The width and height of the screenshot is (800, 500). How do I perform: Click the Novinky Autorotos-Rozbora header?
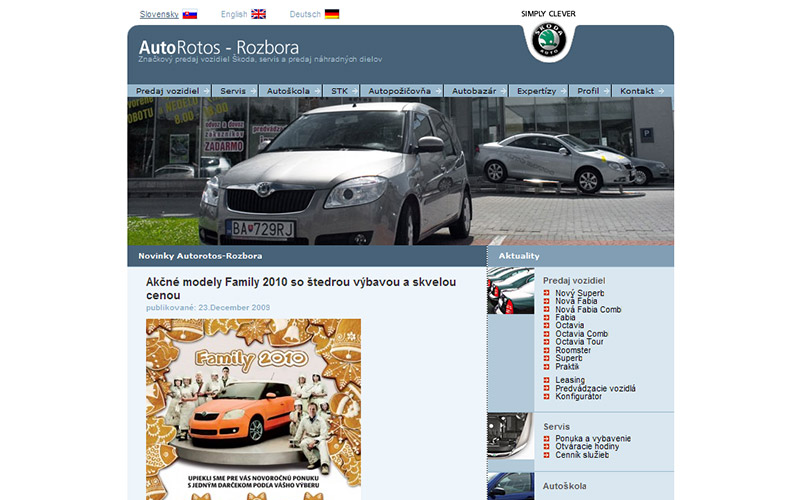pos(307,256)
